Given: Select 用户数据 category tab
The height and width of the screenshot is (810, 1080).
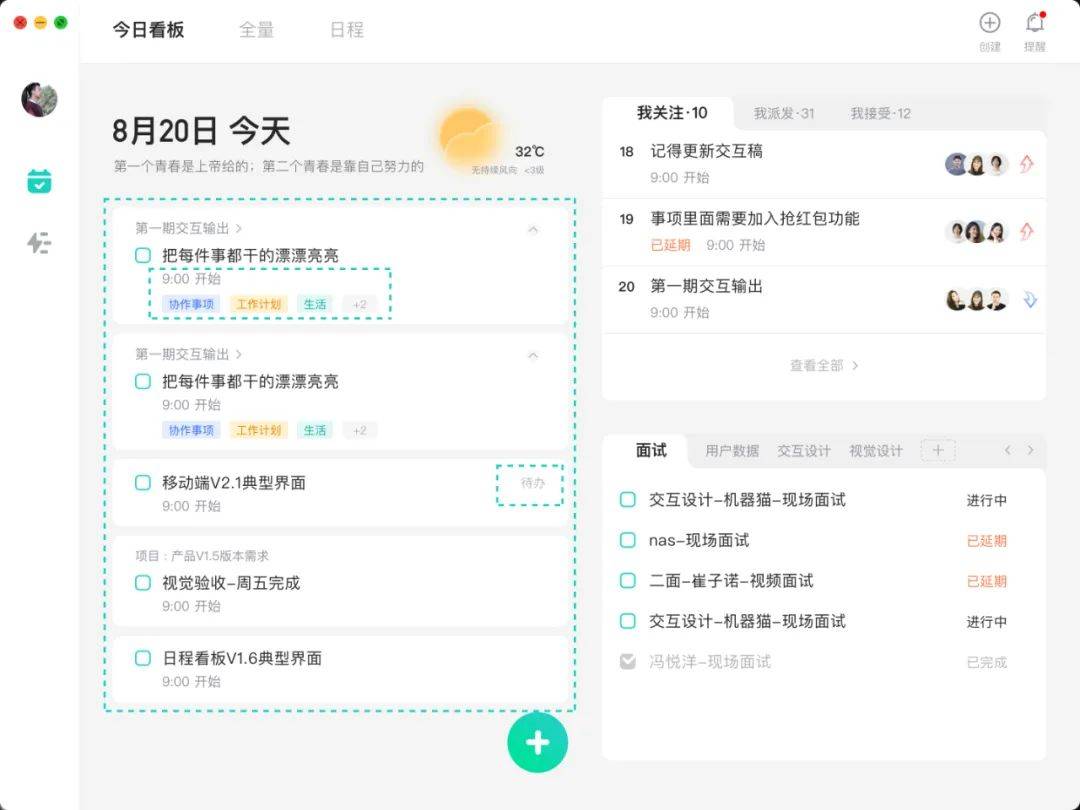Looking at the screenshot, I should [x=731, y=451].
